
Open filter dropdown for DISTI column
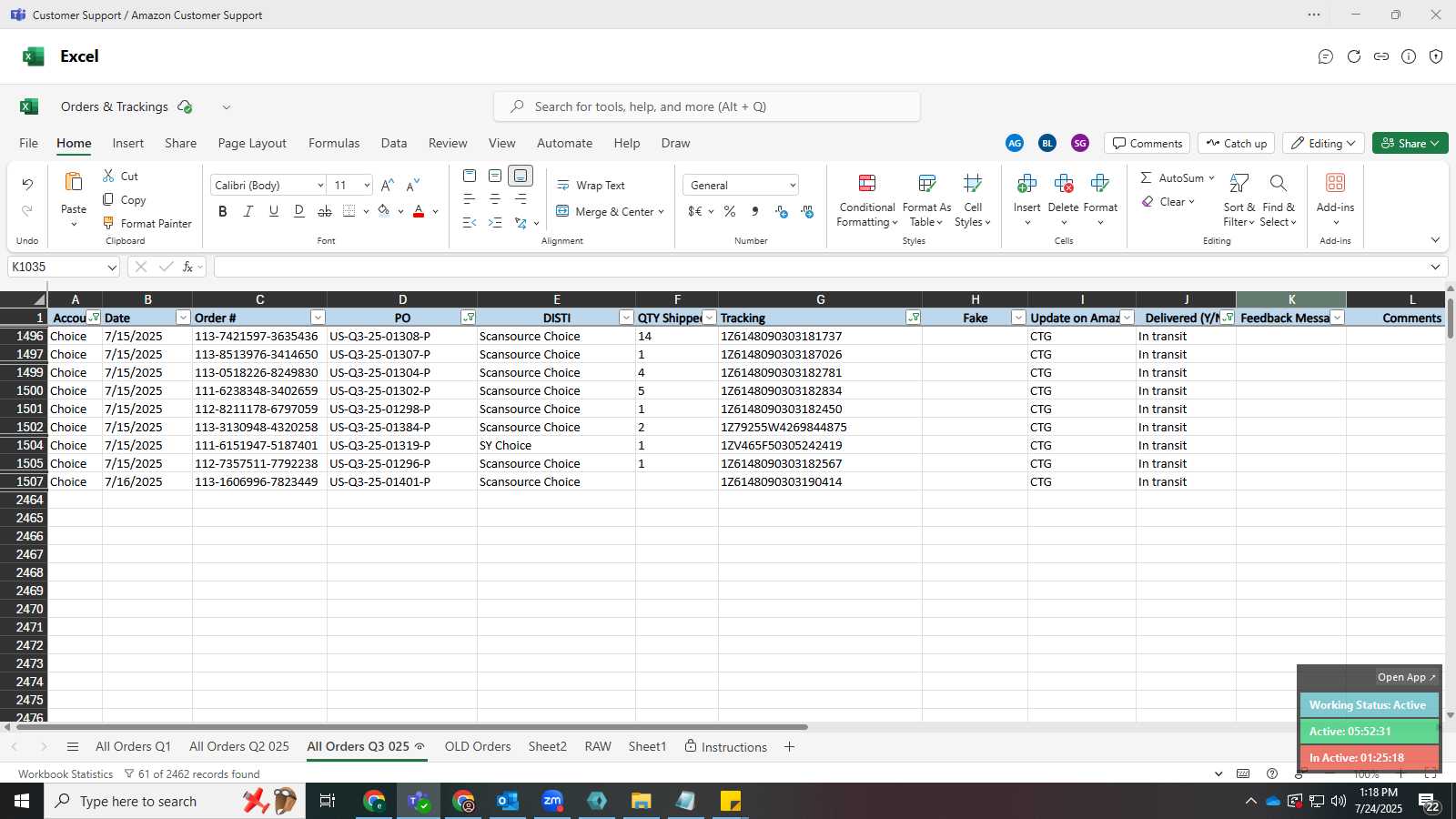(x=626, y=318)
